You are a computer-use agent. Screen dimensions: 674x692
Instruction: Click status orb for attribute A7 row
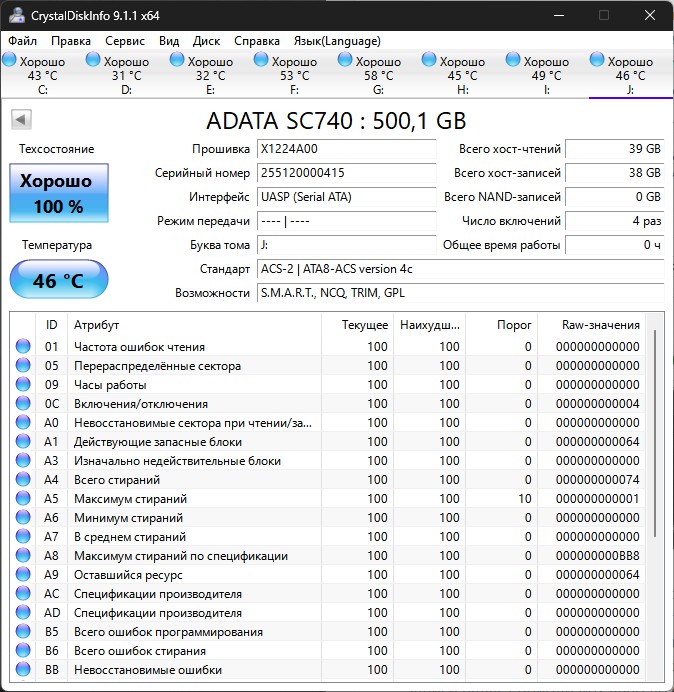coord(23,536)
